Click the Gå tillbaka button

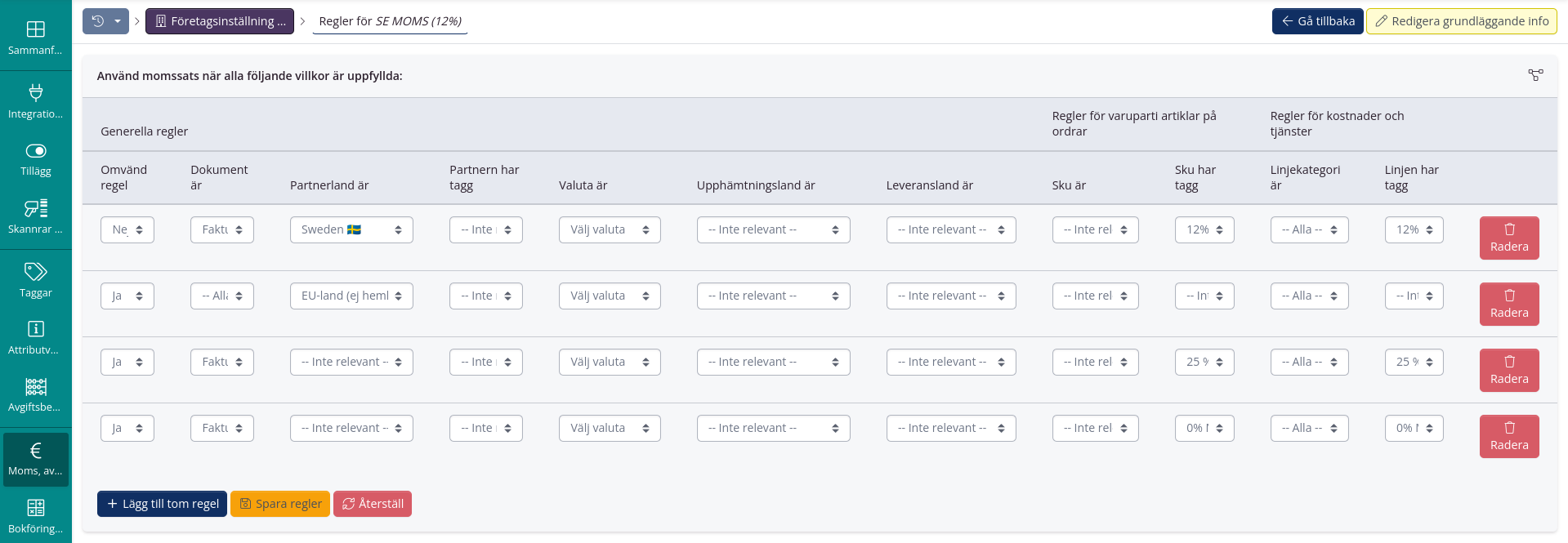tap(1317, 21)
